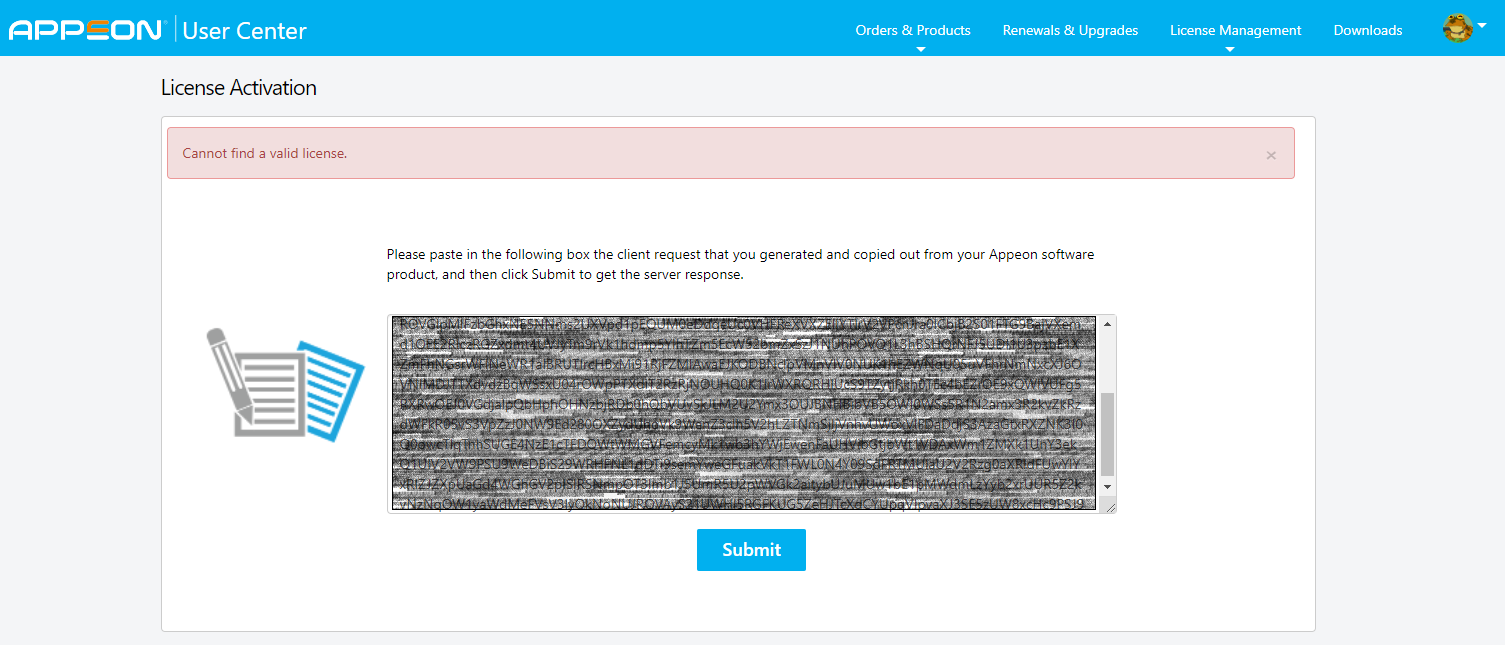The height and width of the screenshot is (645, 1505).
Task: Click the text box scroll up arrow
Action: pyautogui.click(x=1106, y=324)
